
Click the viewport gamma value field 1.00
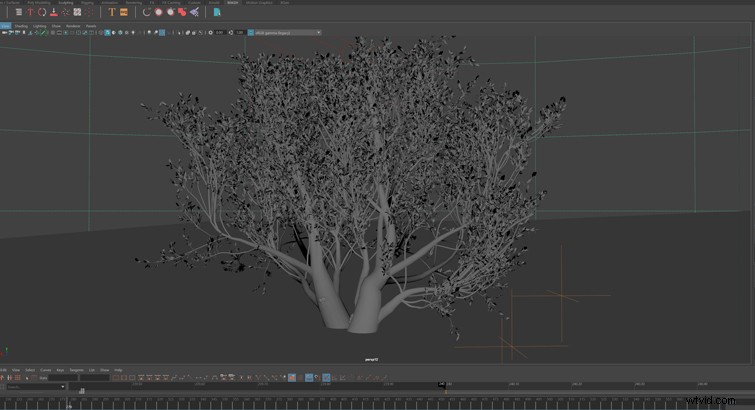(240, 33)
